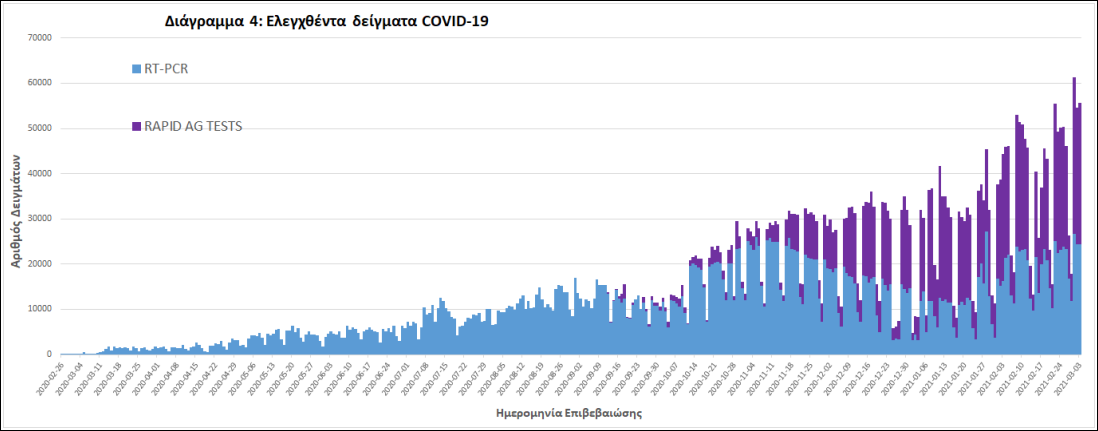Select the x-axis title 'Ημερομηνία Επιβεβαίωσης'
The image size is (1098, 431).
coord(566,412)
